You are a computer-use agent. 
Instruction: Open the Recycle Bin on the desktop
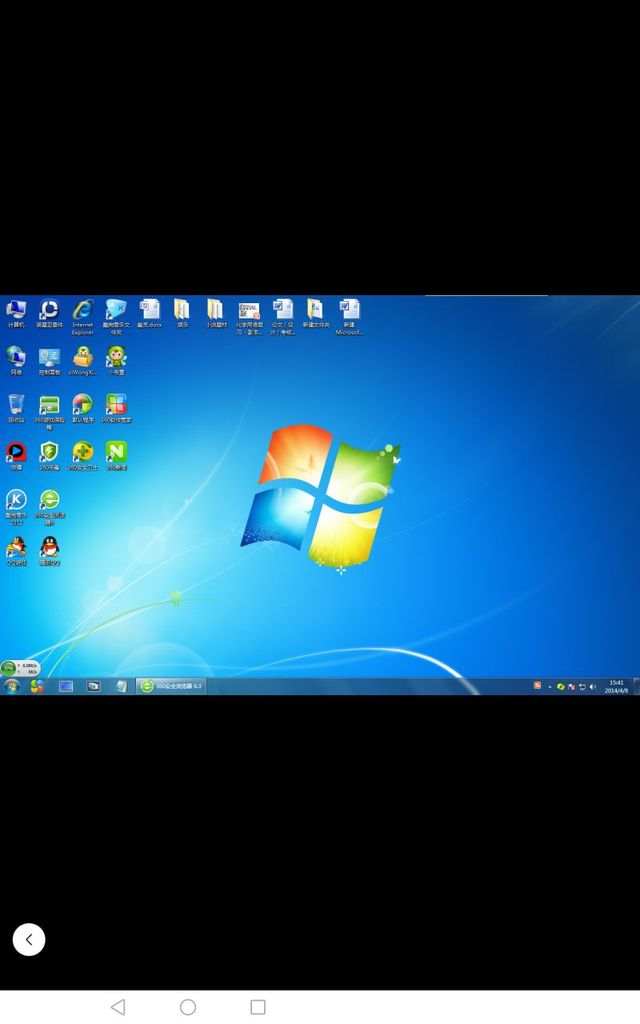[x=16, y=405]
